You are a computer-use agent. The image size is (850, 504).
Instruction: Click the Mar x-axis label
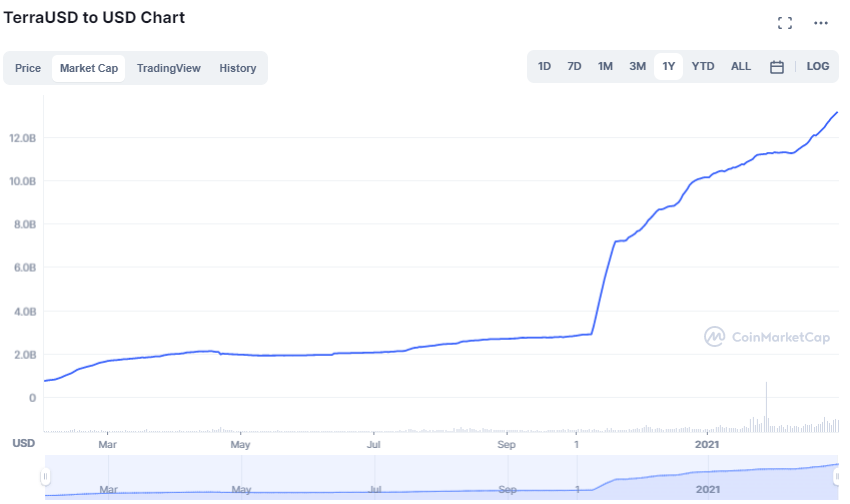(x=107, y=444)
